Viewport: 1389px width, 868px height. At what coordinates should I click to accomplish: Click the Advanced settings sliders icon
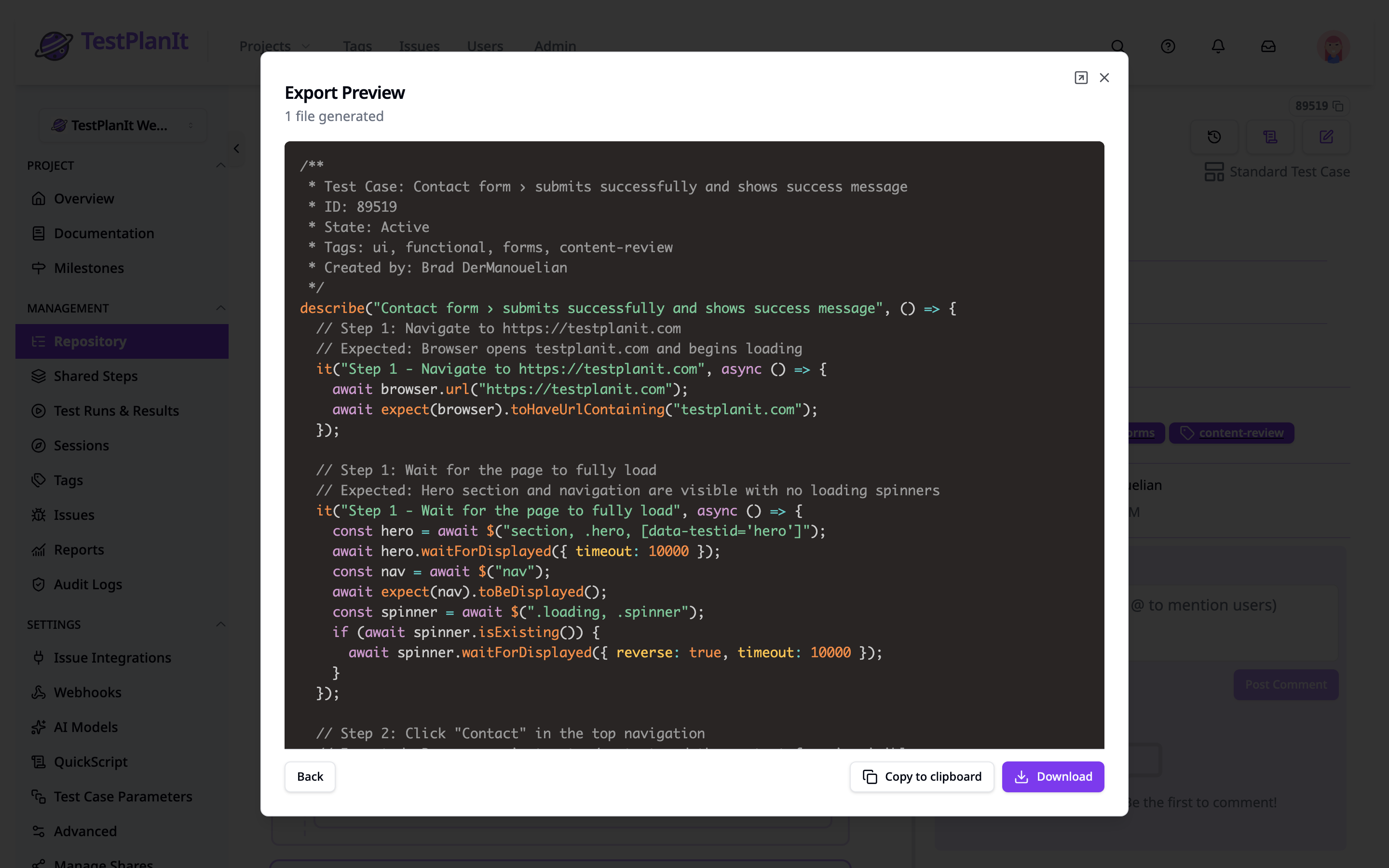point(39,831)
